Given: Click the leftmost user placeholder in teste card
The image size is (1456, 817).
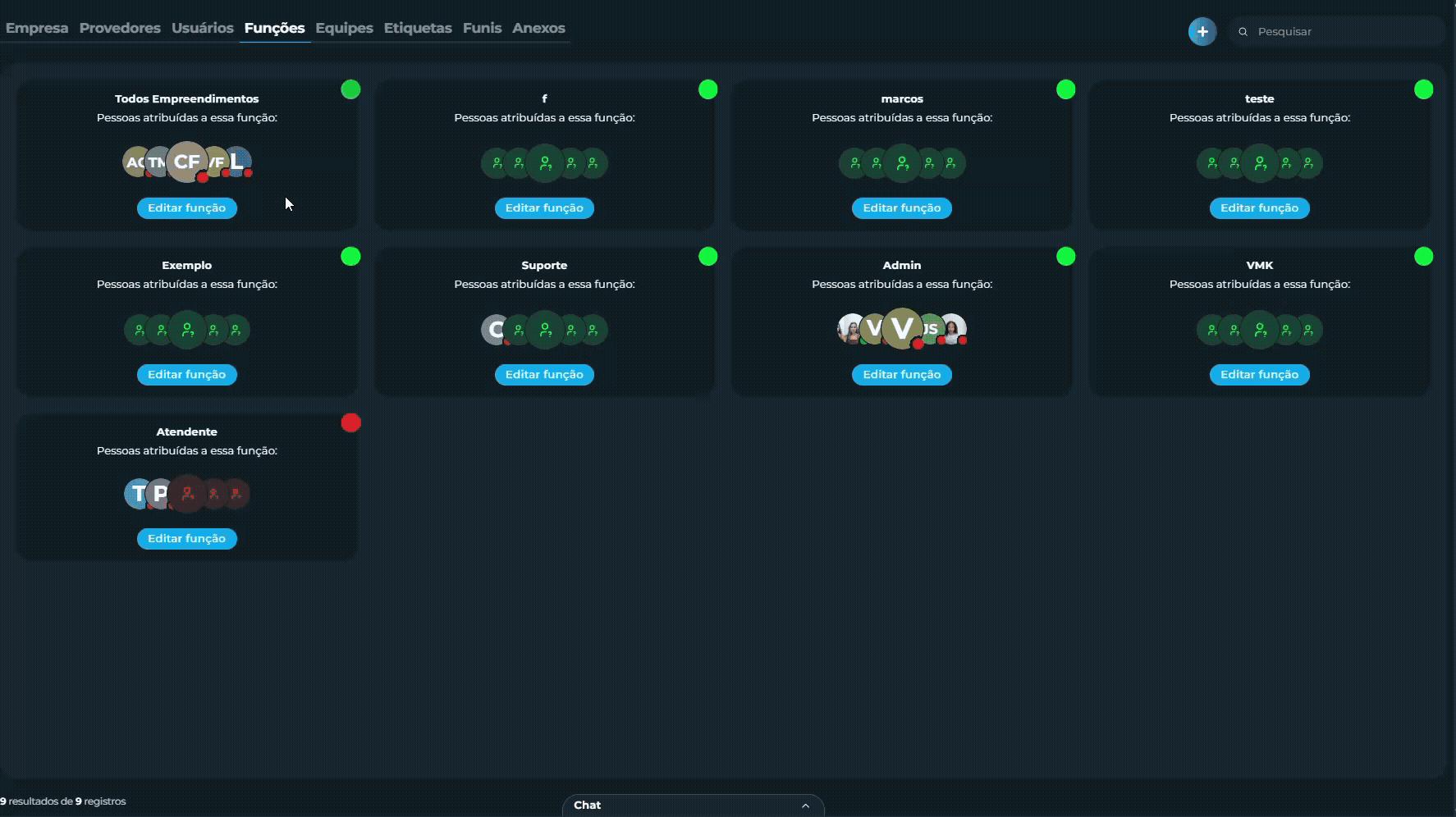Looking at the screenshot, I should pos(1211,163).
